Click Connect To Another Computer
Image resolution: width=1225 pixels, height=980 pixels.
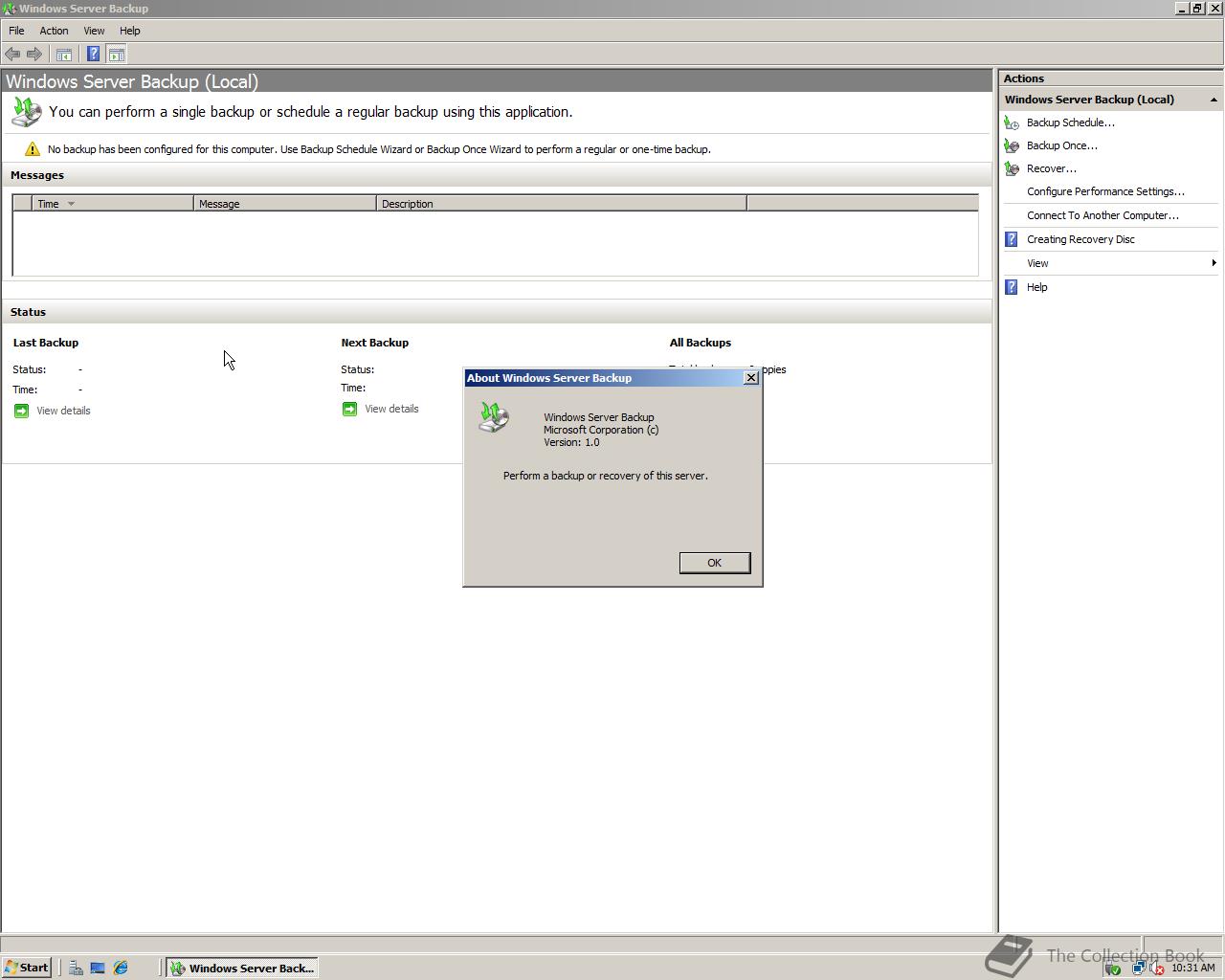[1102, 215]
